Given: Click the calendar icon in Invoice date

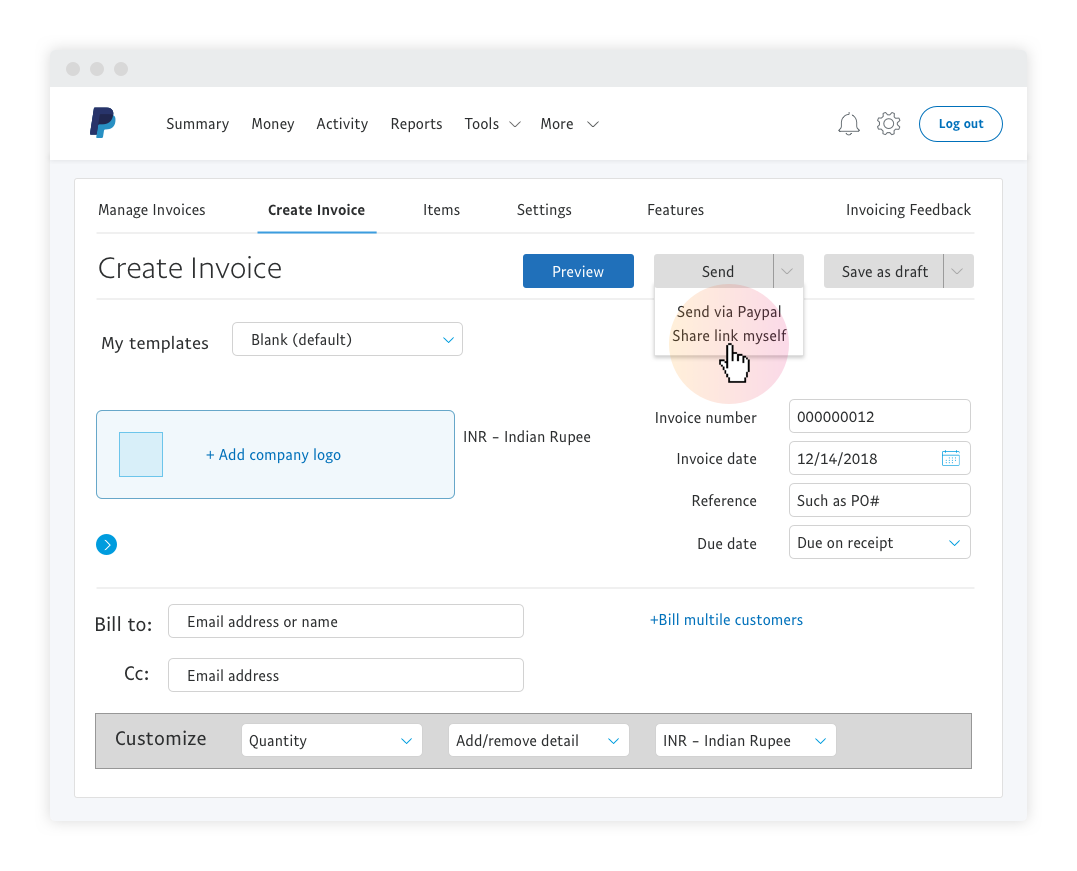Looking at the screenshot, I should pyautogui.click(x=950, y=459).
